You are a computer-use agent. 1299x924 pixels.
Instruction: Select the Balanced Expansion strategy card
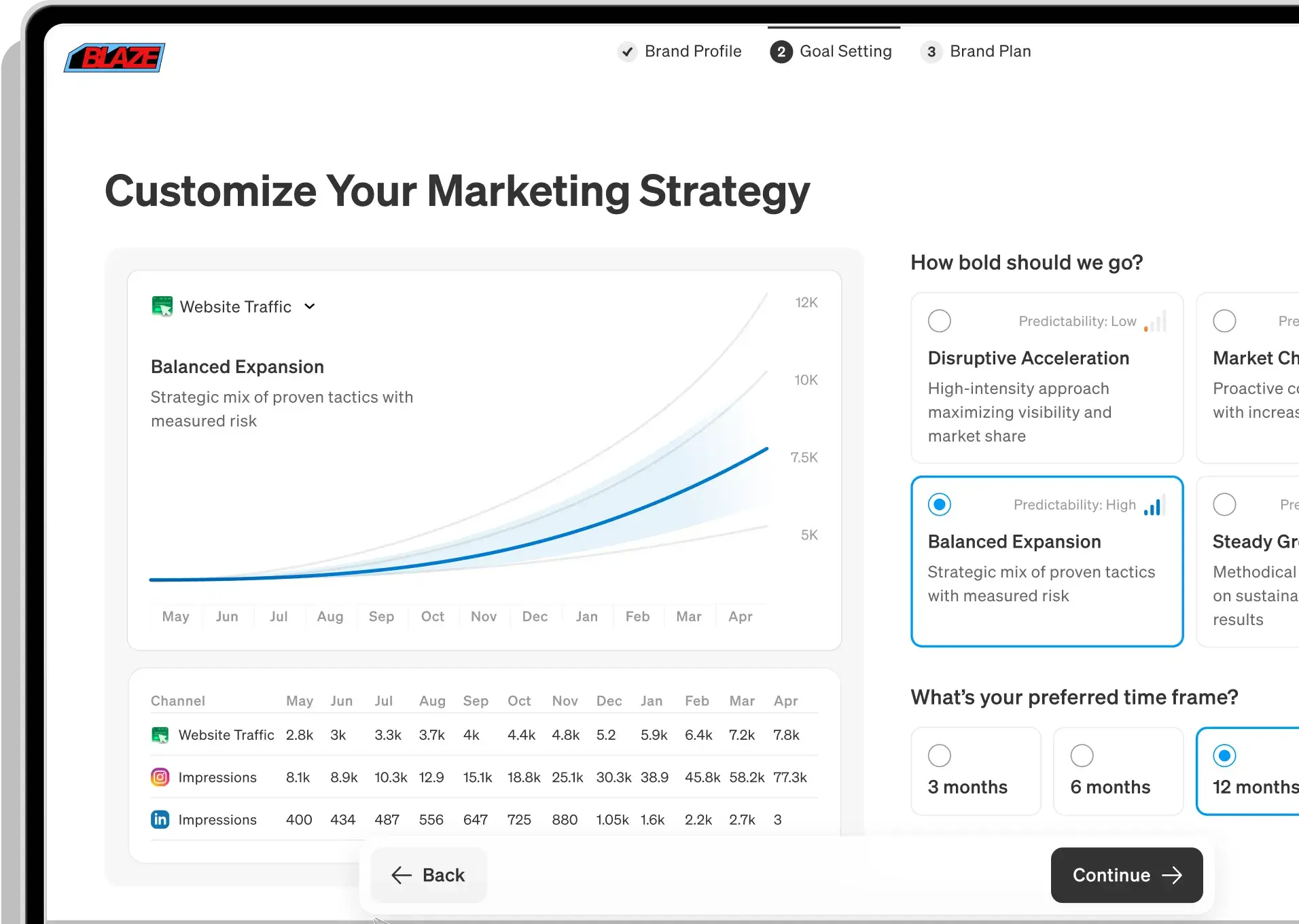1046,561
